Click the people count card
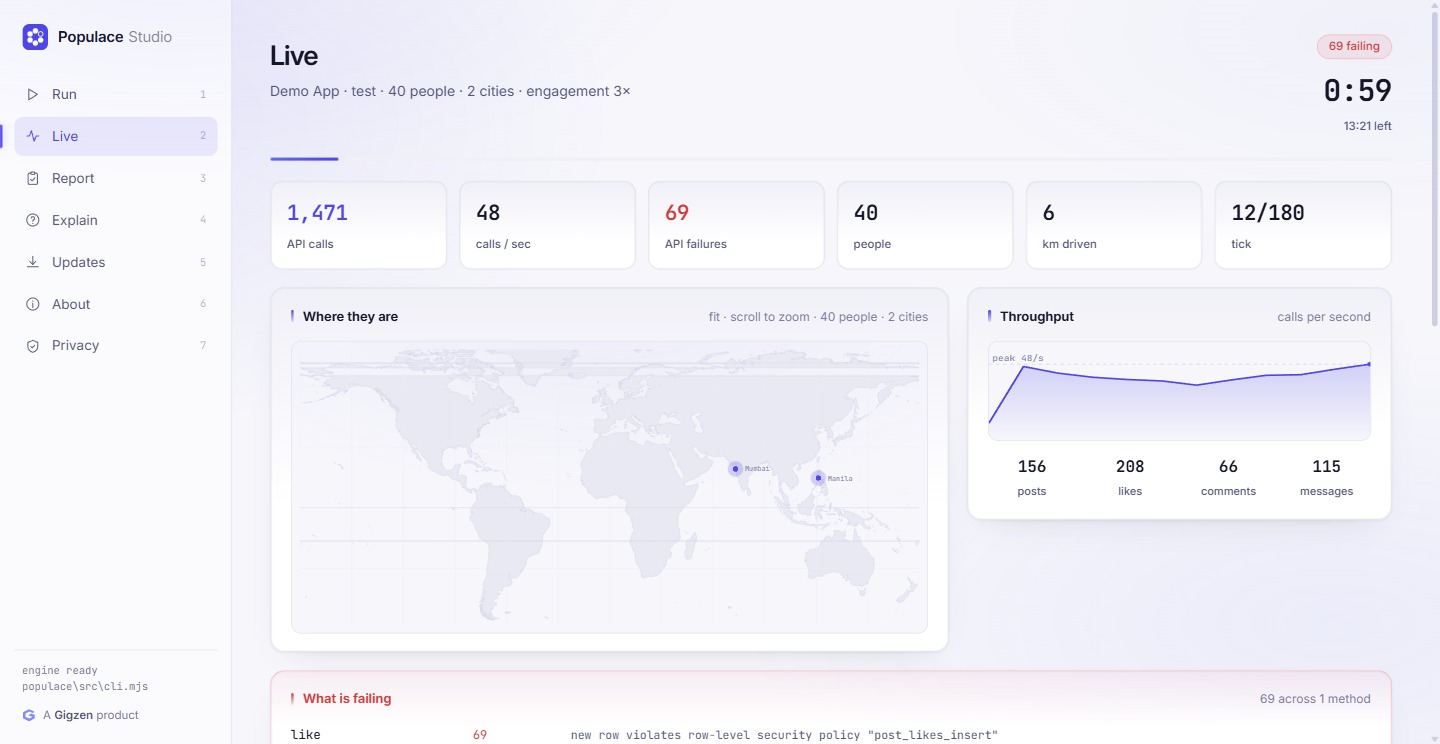 pos(925,225)
